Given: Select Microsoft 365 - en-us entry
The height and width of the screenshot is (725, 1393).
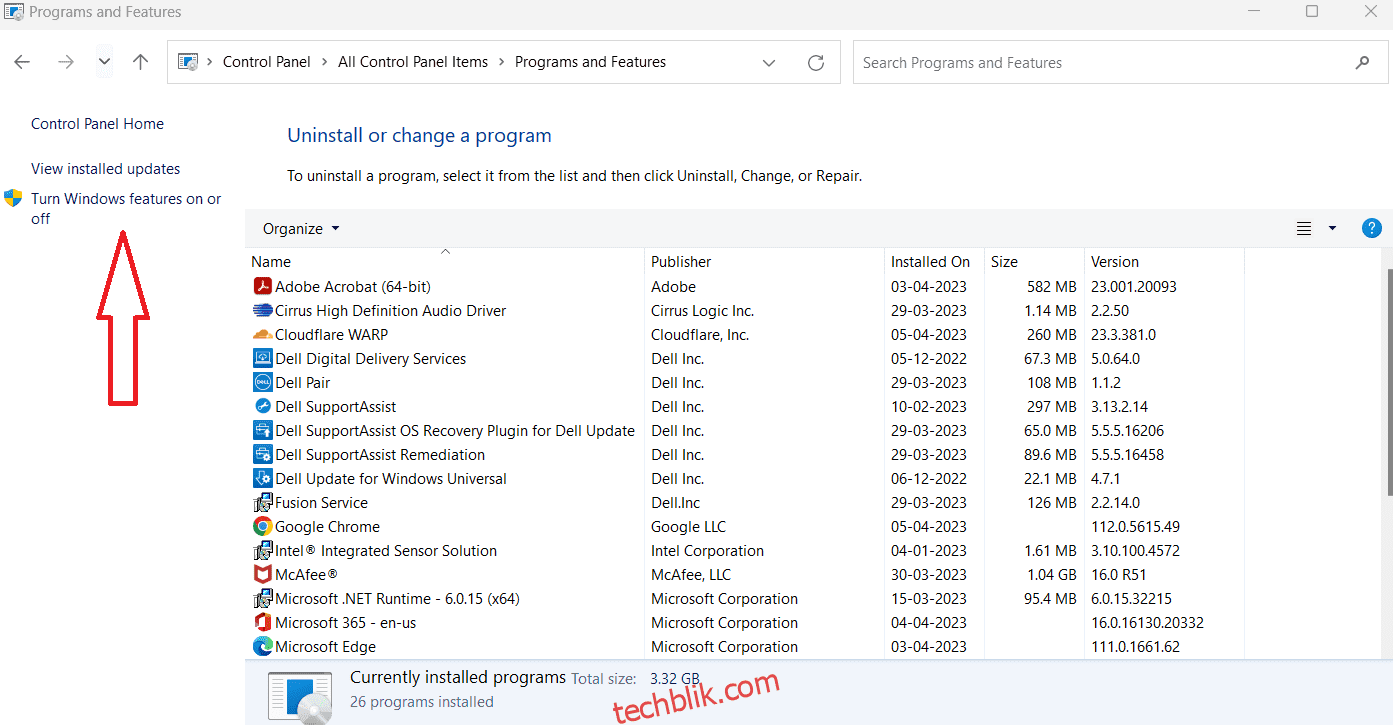Looking at the screenshot, I should click(345, 623).
